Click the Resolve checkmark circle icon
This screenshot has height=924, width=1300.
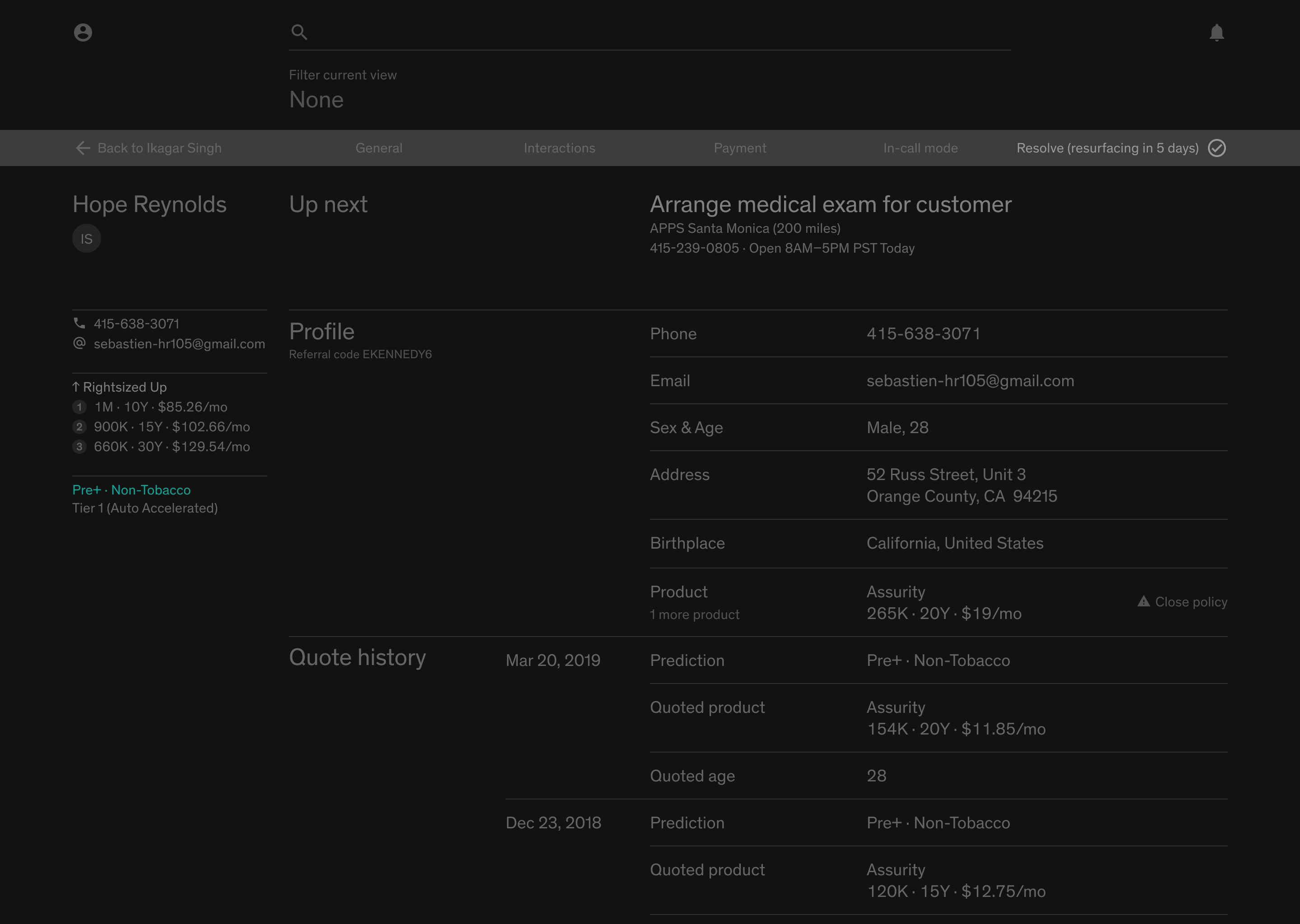(1217, 148)
